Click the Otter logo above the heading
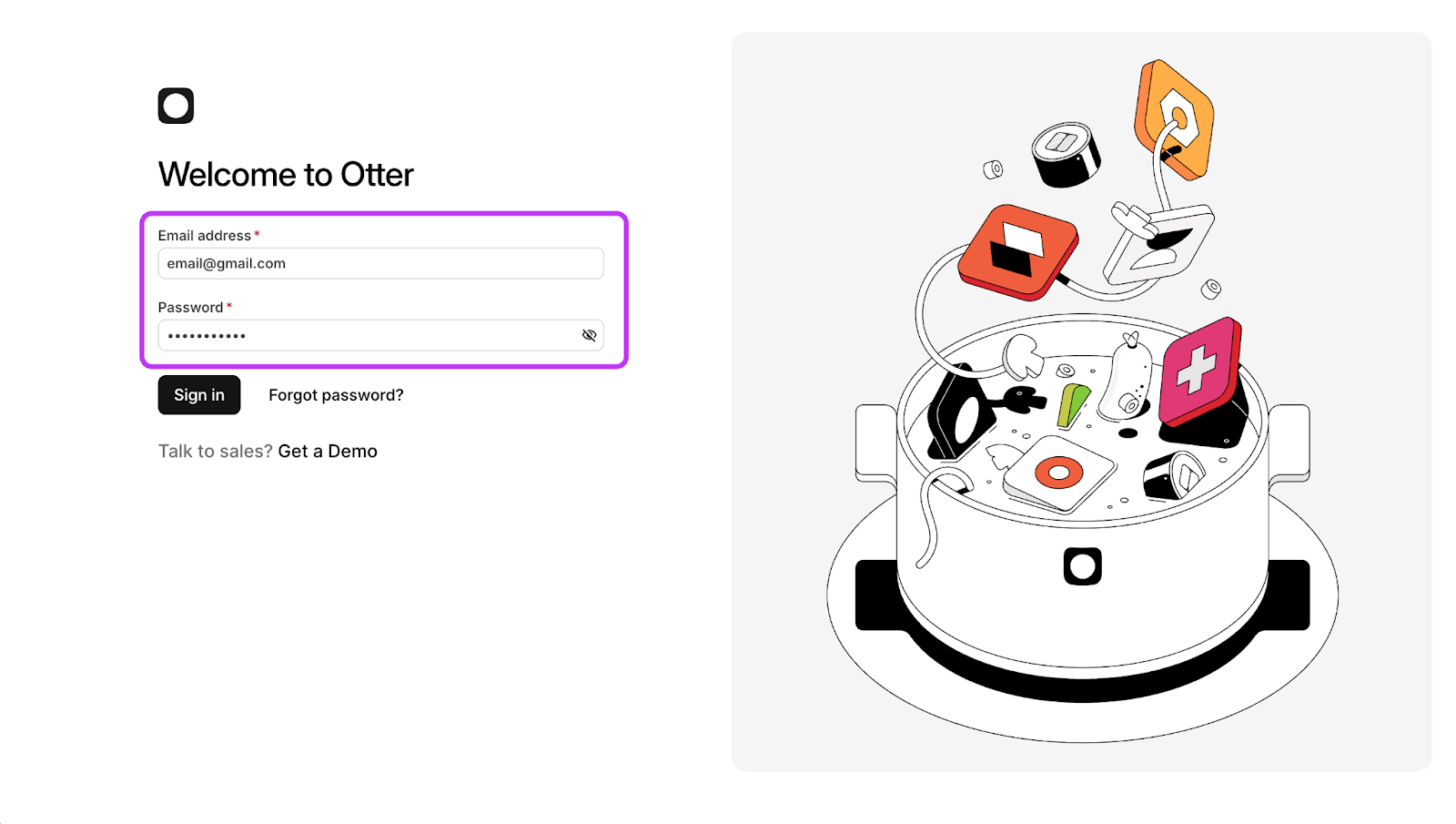Image resolution: width=1456 pixels, height=824 pixels. click(176, 106)
